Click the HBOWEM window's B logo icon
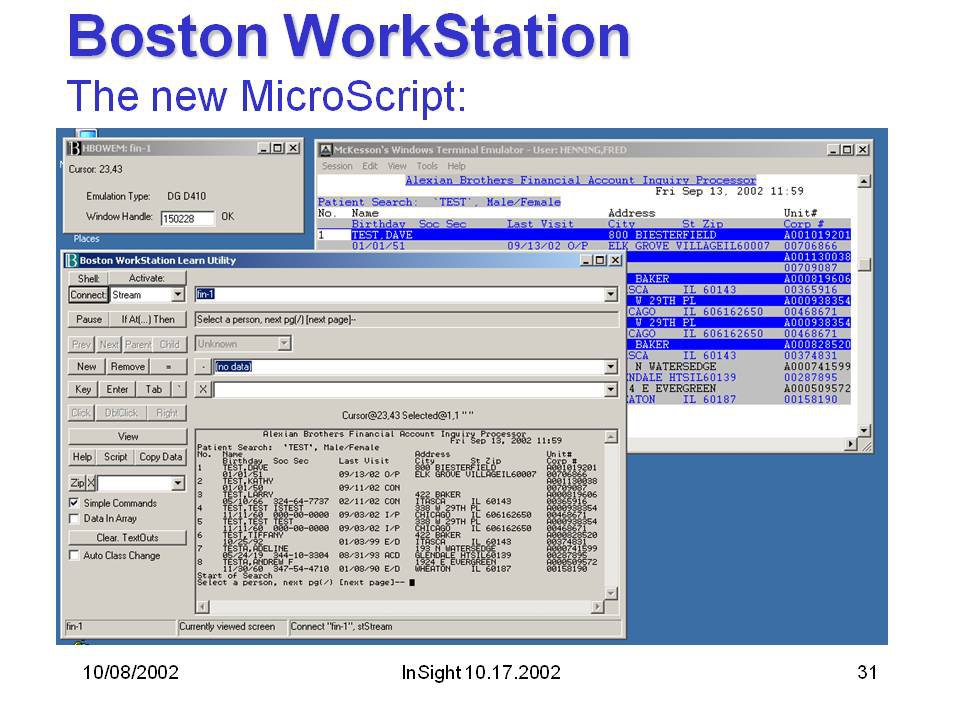Viewport: 960px width, 720px height. pyautogui.click(x=71, y=148)
